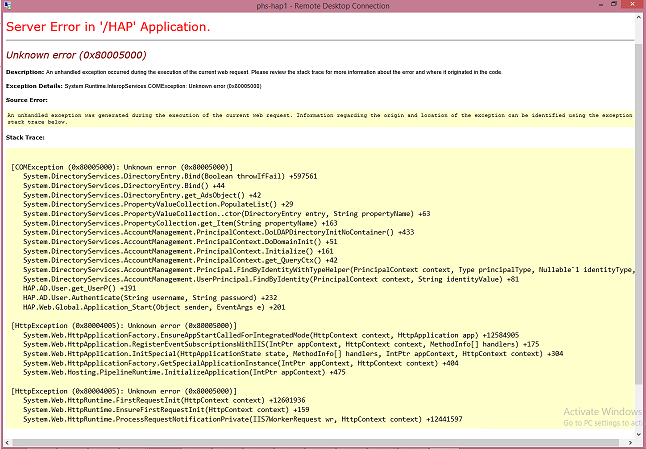Click the "Description:" label text
The image size is (646, 449).
click(x=25, y=72)
